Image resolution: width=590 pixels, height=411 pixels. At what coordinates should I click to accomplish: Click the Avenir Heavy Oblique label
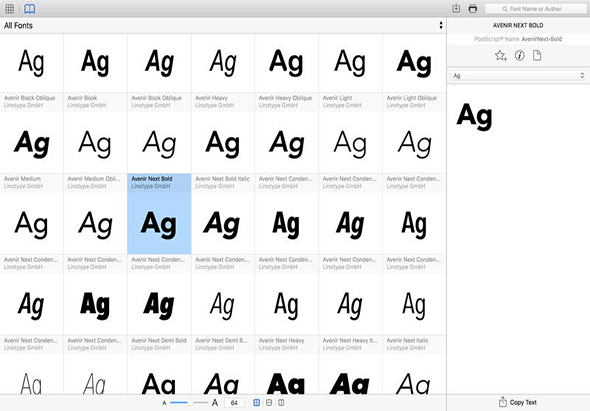coord(285,98)
